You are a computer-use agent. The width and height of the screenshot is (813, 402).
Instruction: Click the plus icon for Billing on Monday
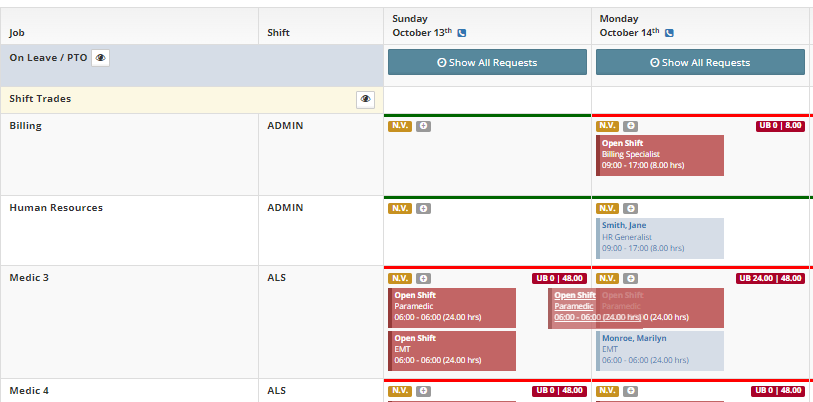[x=630, y=126]
